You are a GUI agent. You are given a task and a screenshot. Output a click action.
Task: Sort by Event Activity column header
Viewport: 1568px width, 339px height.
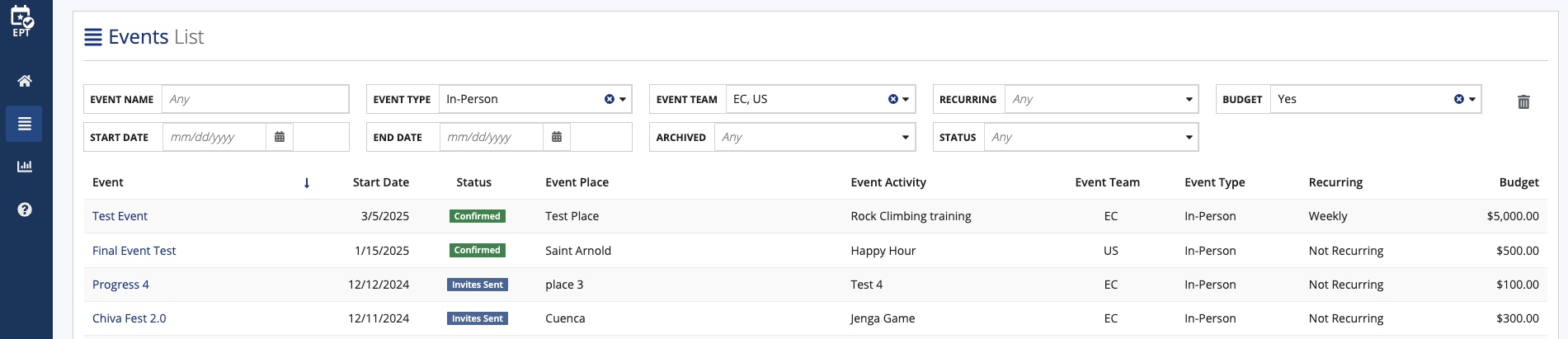[x=888, y=182]
